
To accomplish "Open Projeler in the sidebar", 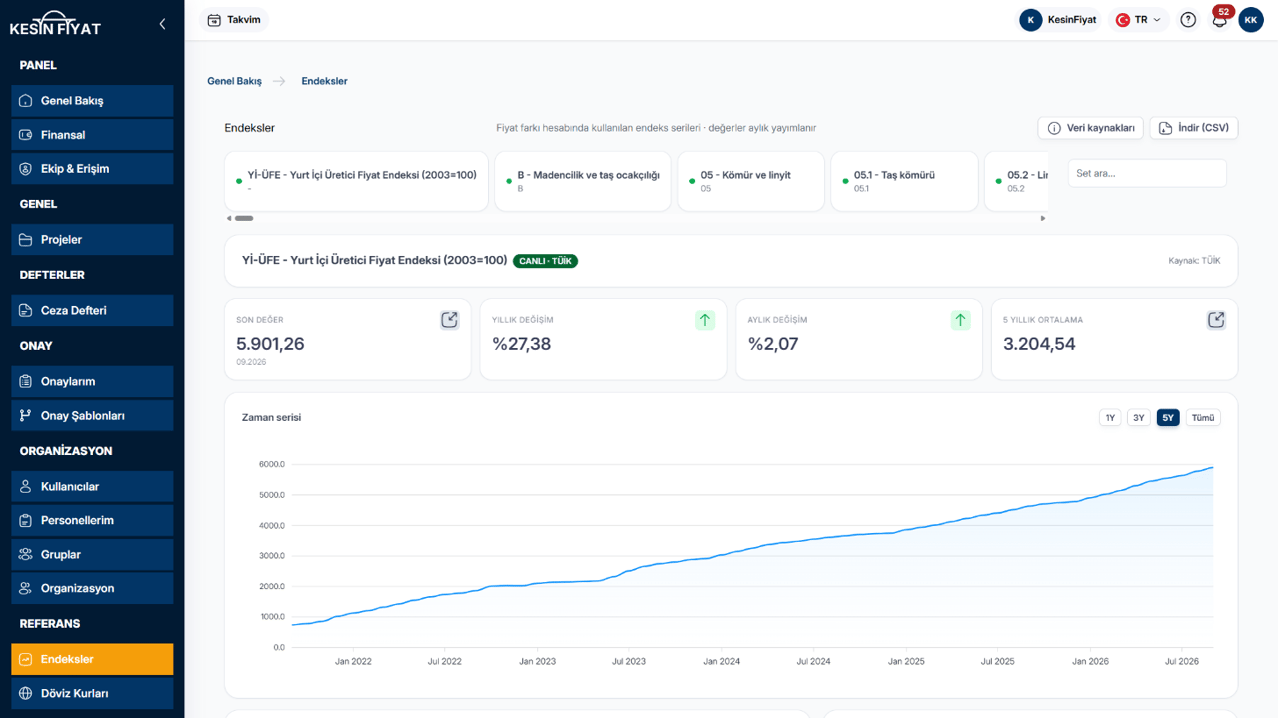I will [92, 240].
